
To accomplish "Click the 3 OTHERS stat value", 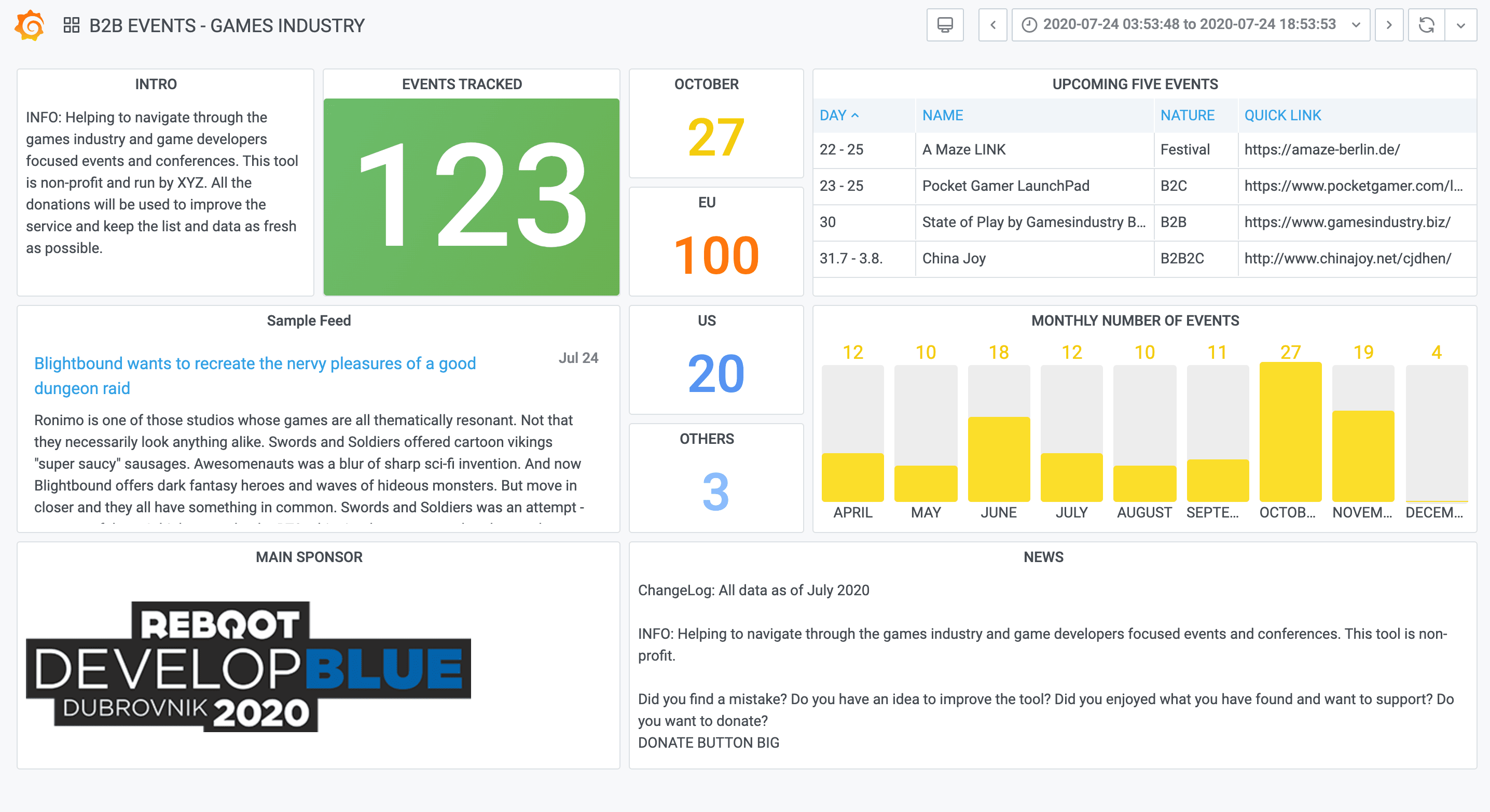I will [716, 493].
